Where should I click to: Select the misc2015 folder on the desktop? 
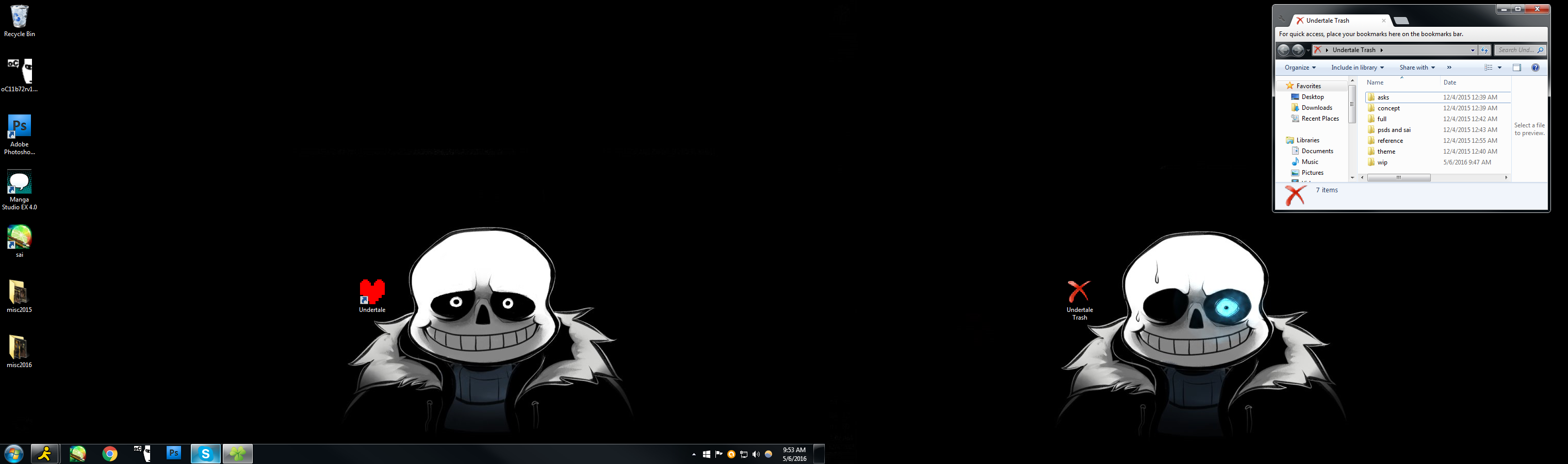pyautogui.click(x=20, y=296)
